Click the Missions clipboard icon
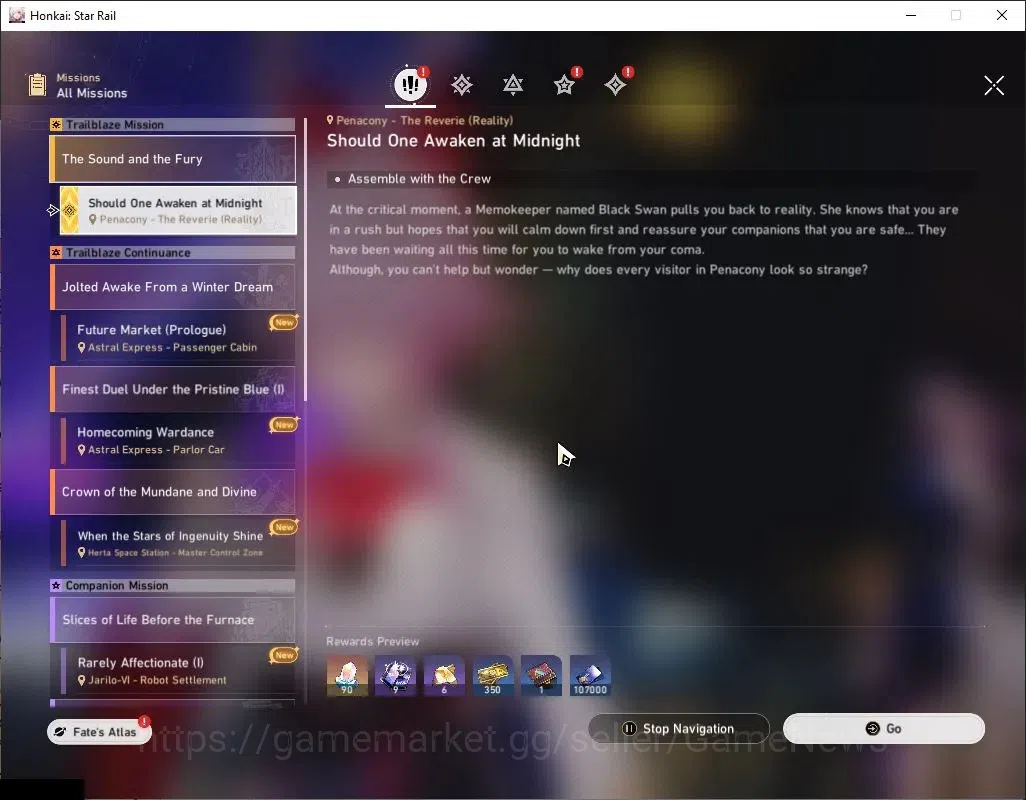 37,85
